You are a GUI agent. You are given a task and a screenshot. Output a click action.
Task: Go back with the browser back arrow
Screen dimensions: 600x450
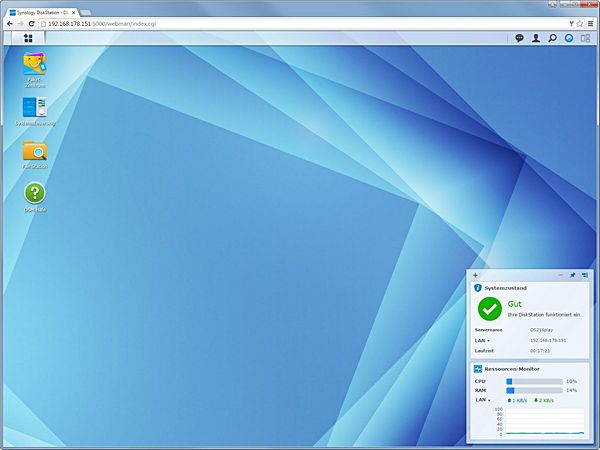click(x=10, y=24)
